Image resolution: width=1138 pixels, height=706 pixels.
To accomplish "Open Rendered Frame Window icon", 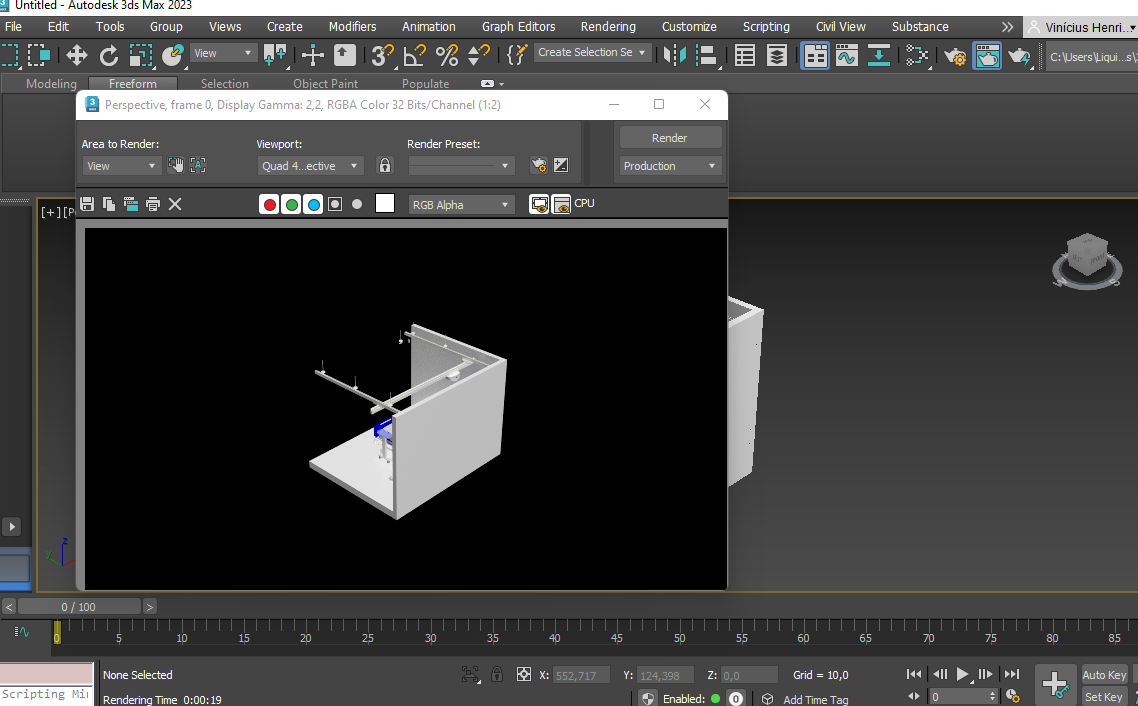I will point(987,55).
